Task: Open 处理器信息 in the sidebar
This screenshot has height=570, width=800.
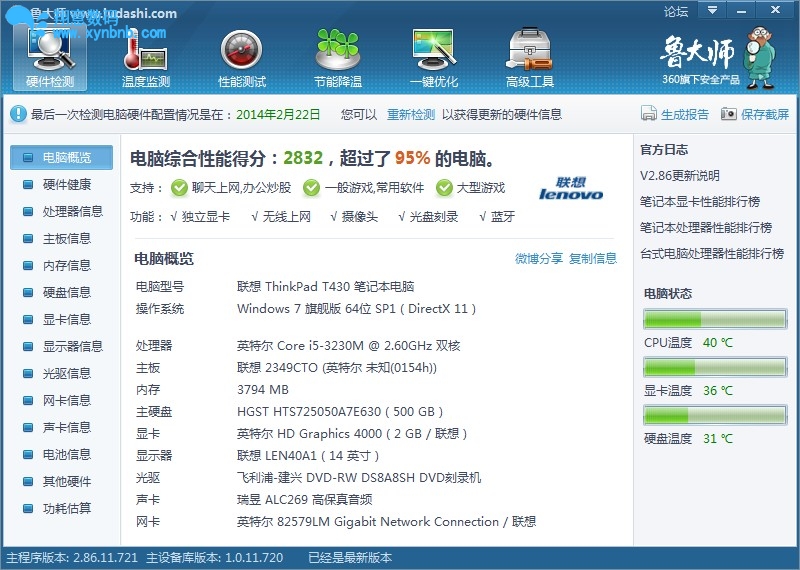Action: point(62,211)
